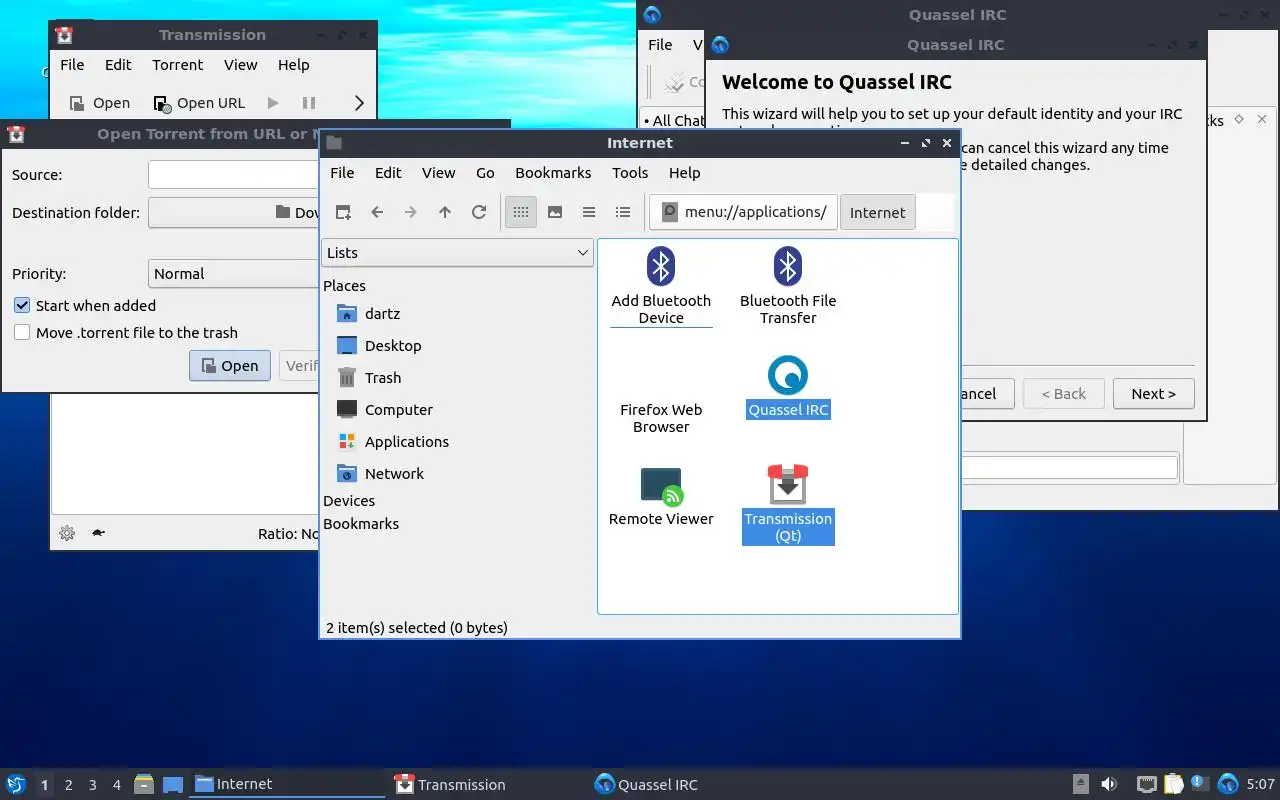
Task: Open the clipboard manager tray icon
Action: pos(1174,784)
